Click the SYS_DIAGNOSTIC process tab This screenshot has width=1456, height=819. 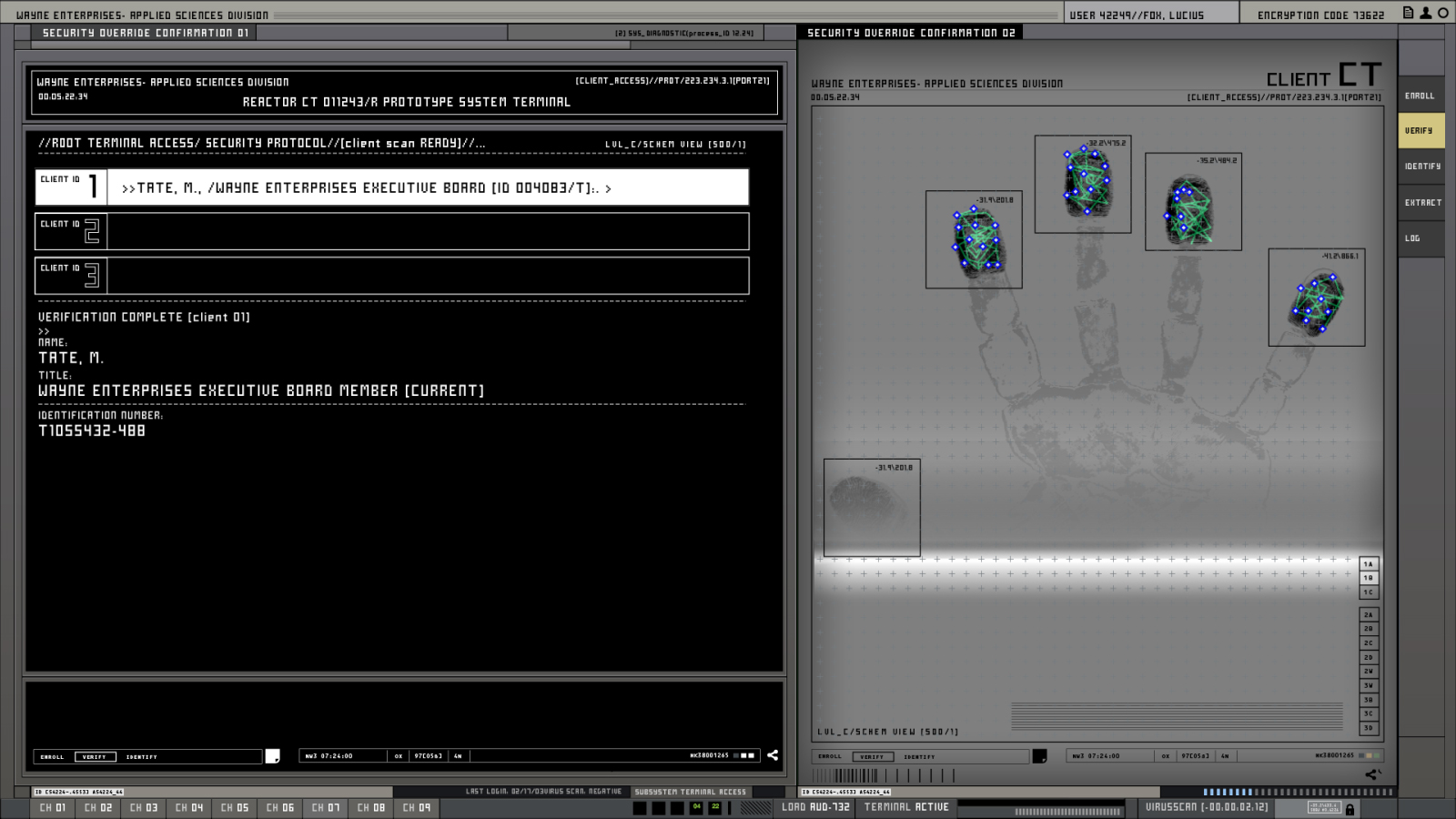point(683,34)
